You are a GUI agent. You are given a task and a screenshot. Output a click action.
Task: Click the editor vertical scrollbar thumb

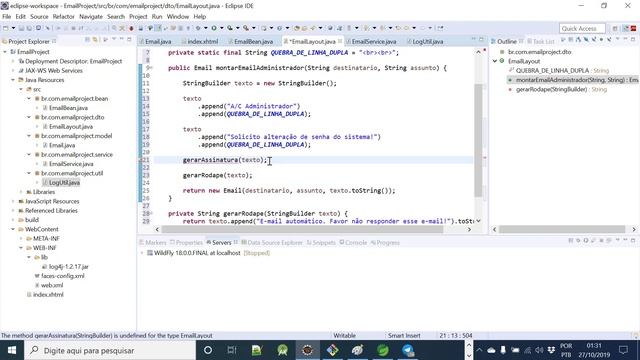tap(478, 140)
